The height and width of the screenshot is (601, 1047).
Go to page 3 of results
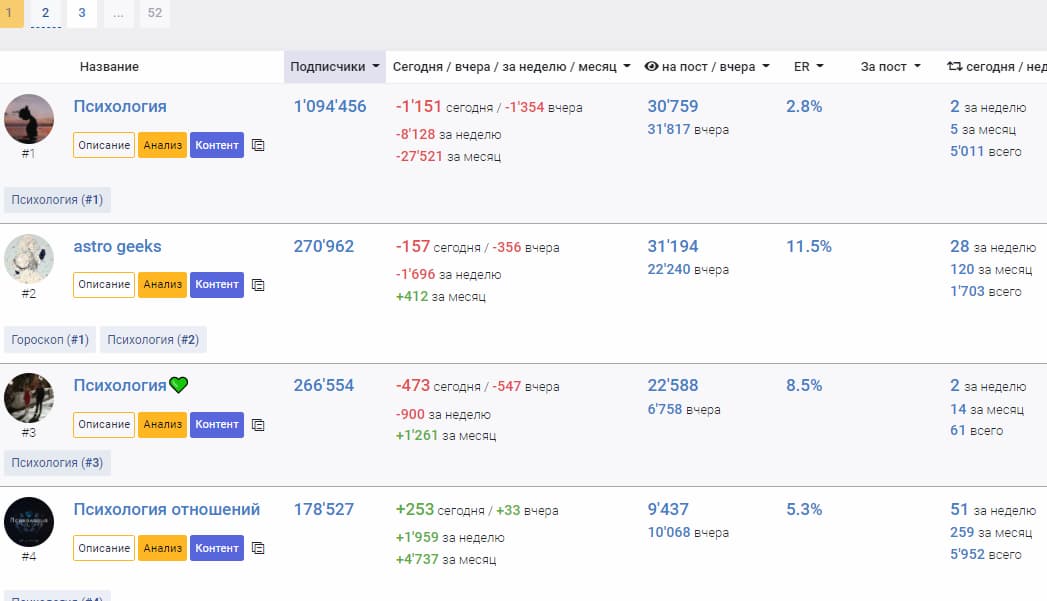pos(82,13)
